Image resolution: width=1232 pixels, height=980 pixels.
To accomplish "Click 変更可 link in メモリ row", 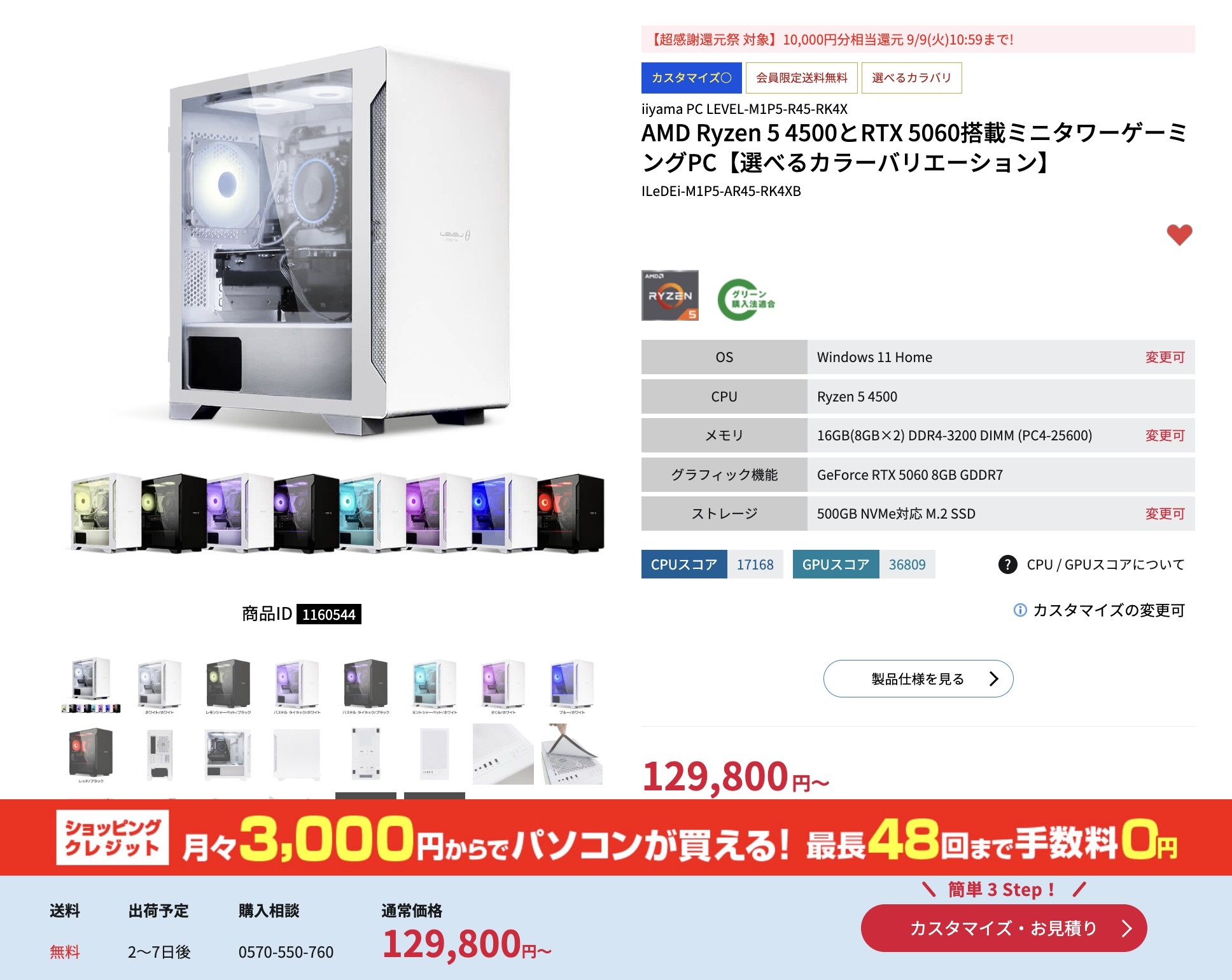I will click(1165, 436).
